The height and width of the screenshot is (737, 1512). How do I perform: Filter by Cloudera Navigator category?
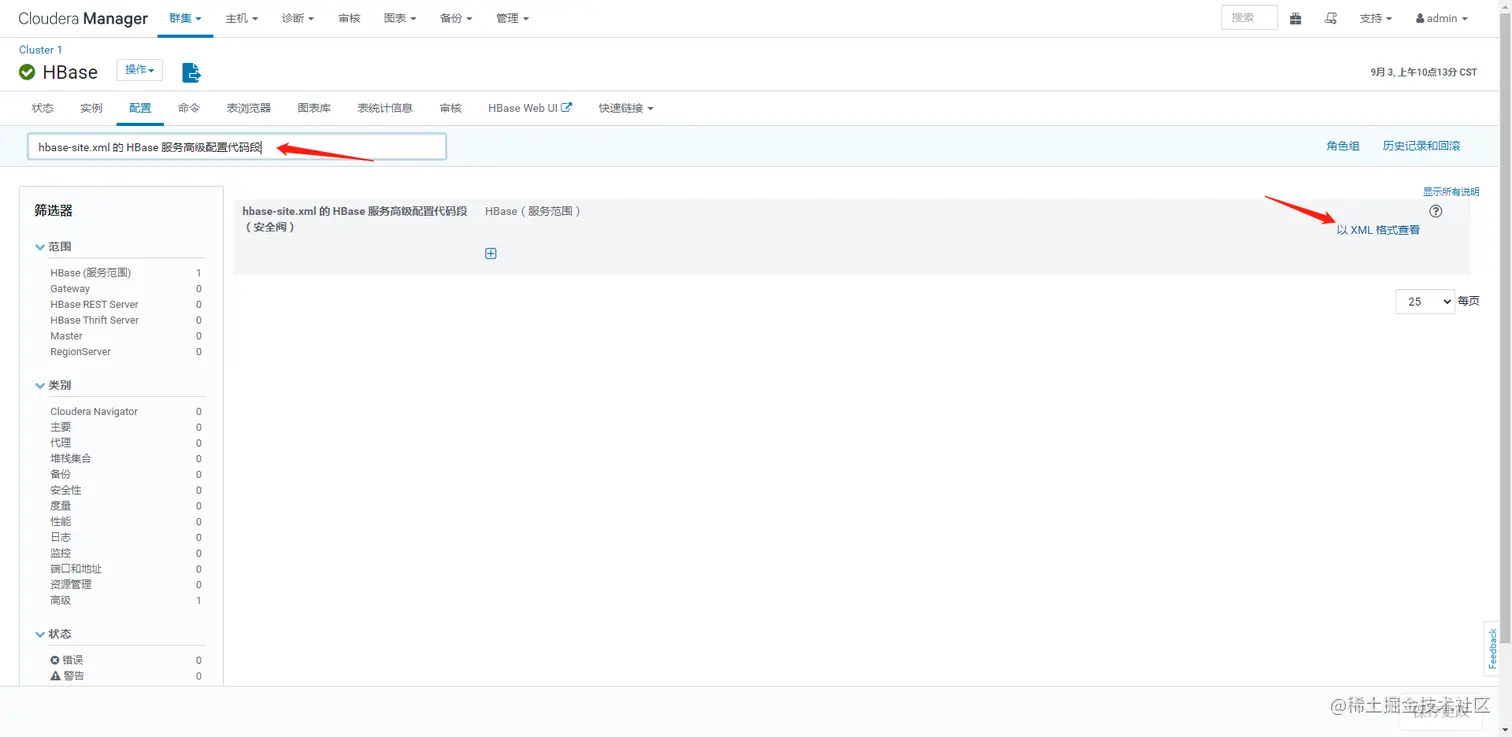pos(94,412)
